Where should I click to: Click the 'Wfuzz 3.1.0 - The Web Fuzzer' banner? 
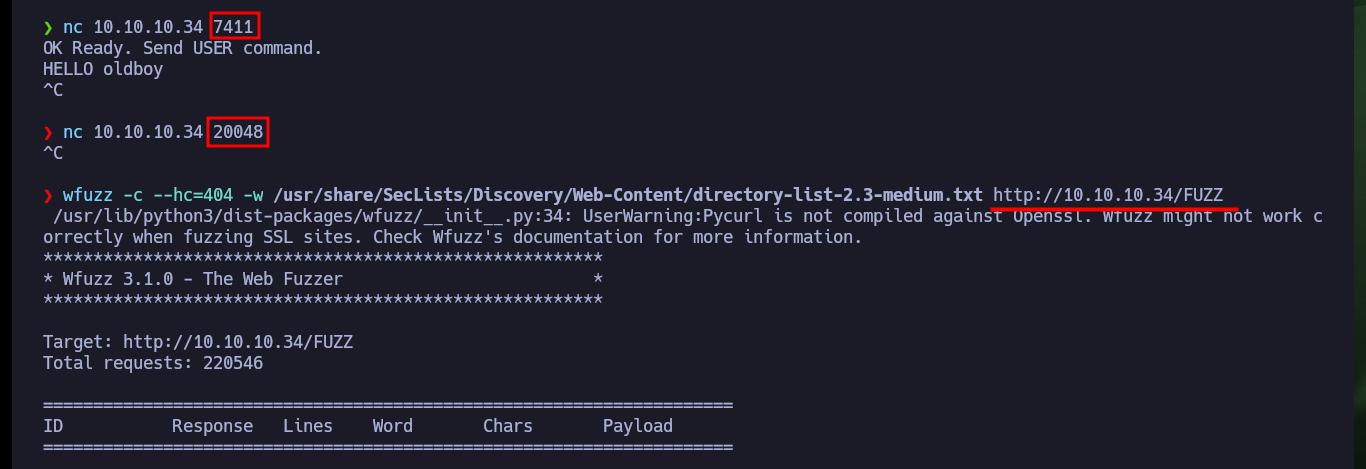coord(203,279)
